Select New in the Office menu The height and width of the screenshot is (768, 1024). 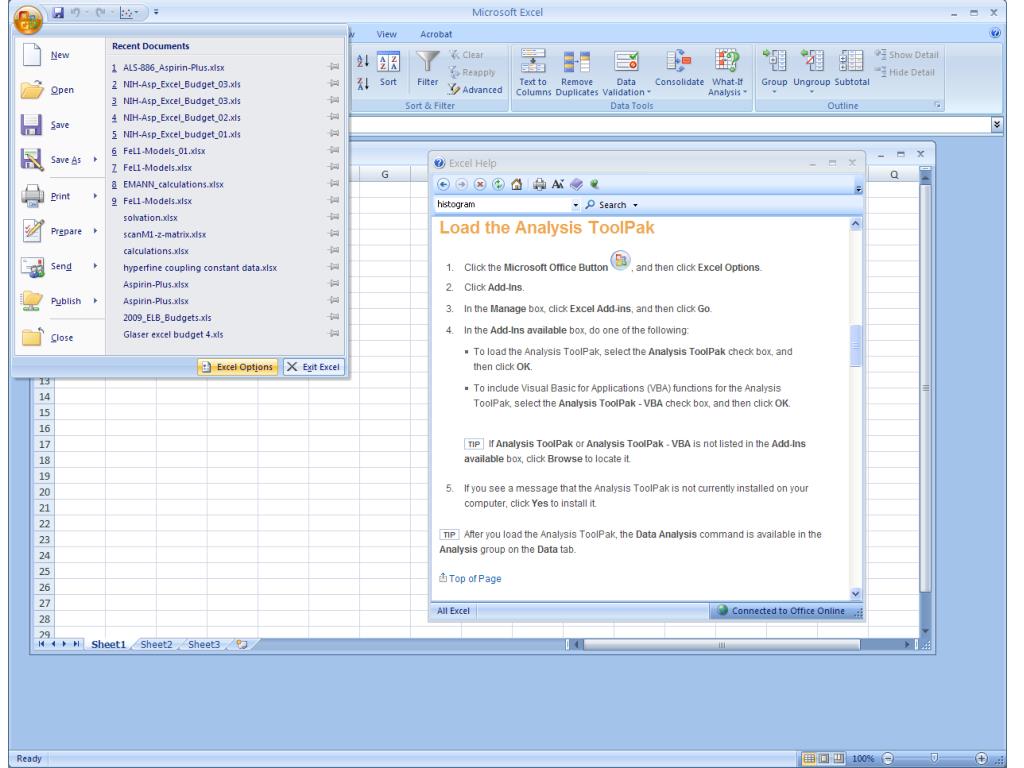(x=59, y=56)
